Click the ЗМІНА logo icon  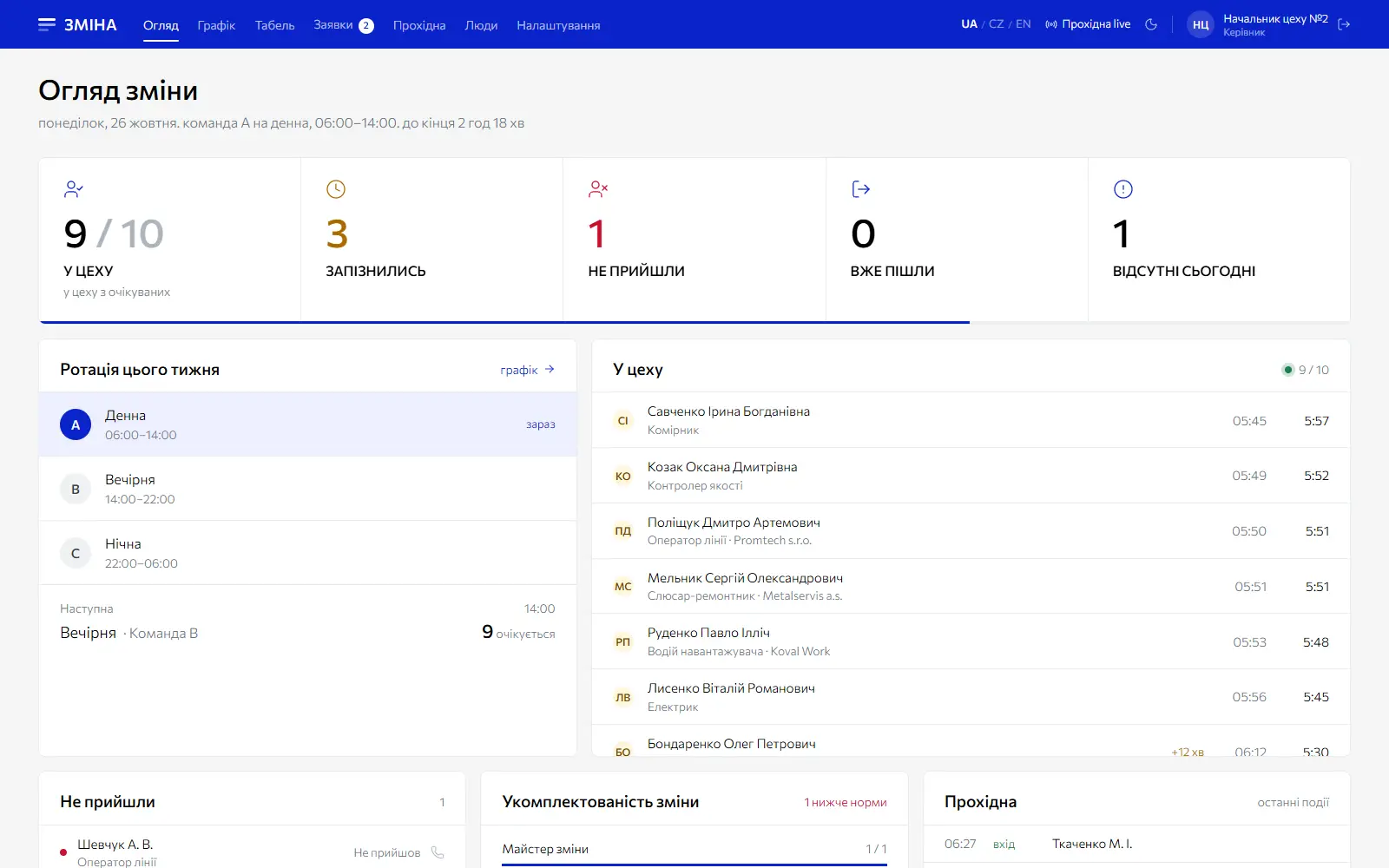tap(47, 24)
